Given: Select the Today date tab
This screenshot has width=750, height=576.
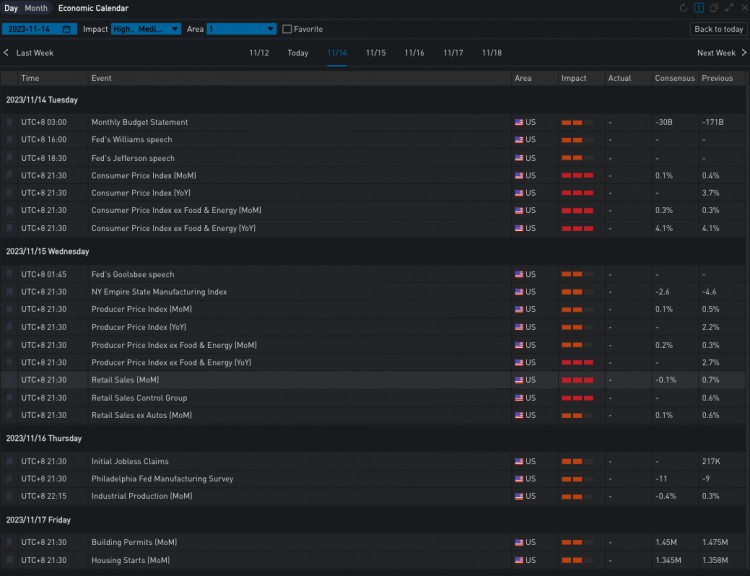Looking at the screenshot, I should click(298, 53).
